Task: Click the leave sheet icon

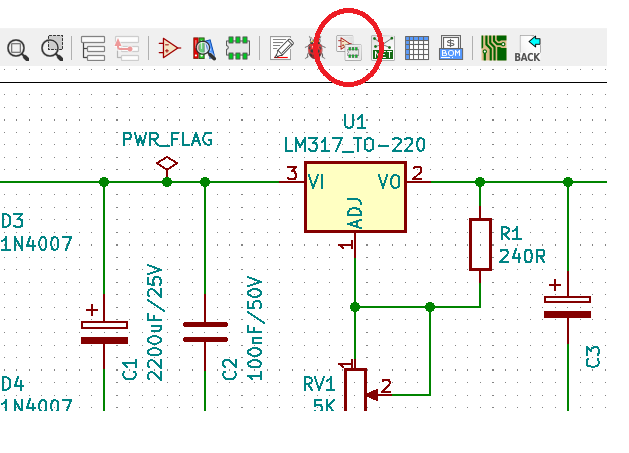Action: pyautogui.click(x=127, y=47)
